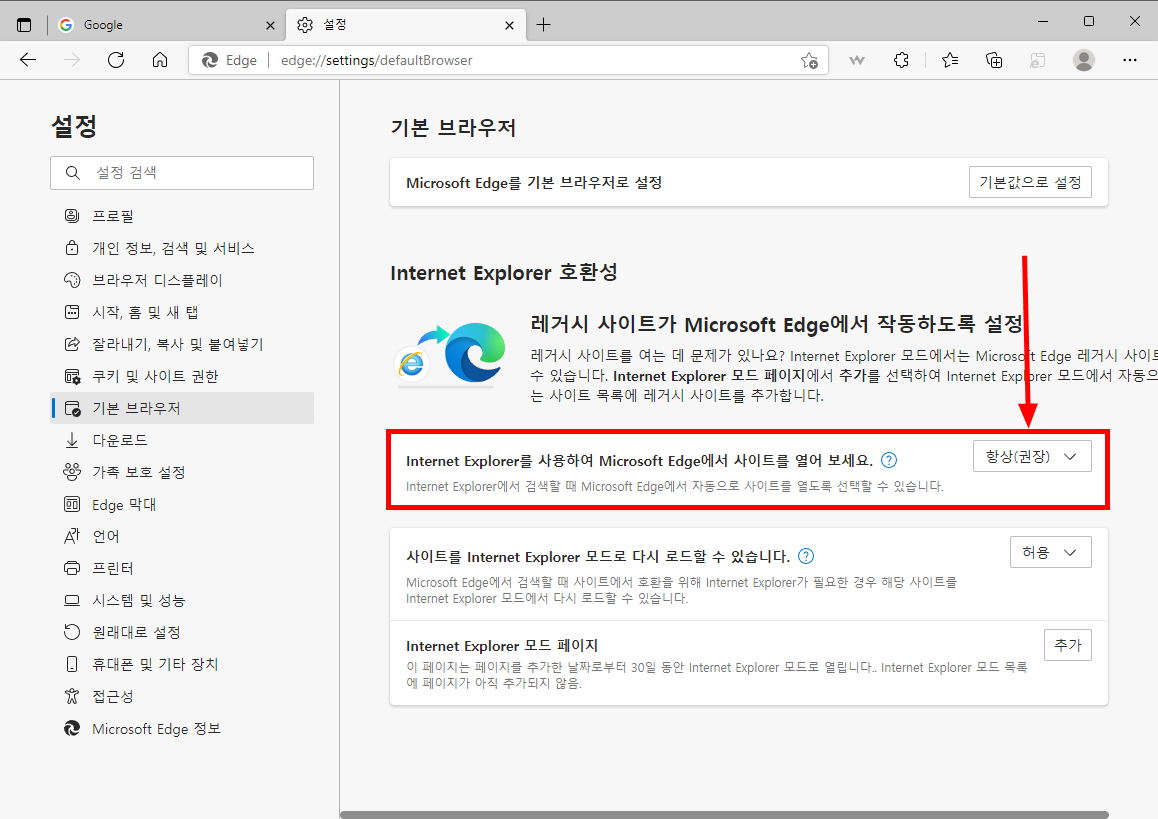Click the horizontal scrollbar at bottom
Screen dimensions: 1158x819
724,815
